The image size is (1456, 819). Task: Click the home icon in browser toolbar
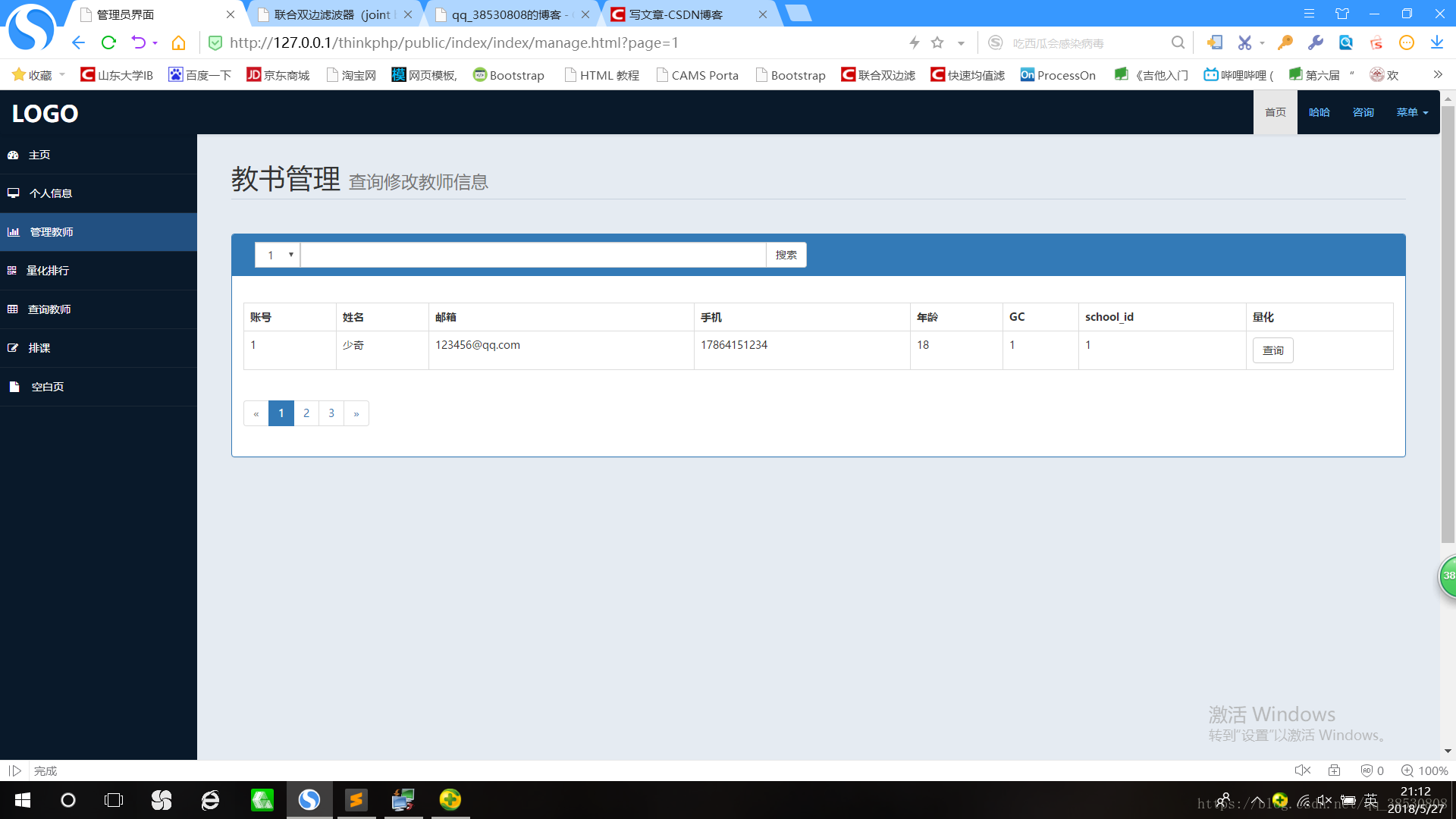178,42
